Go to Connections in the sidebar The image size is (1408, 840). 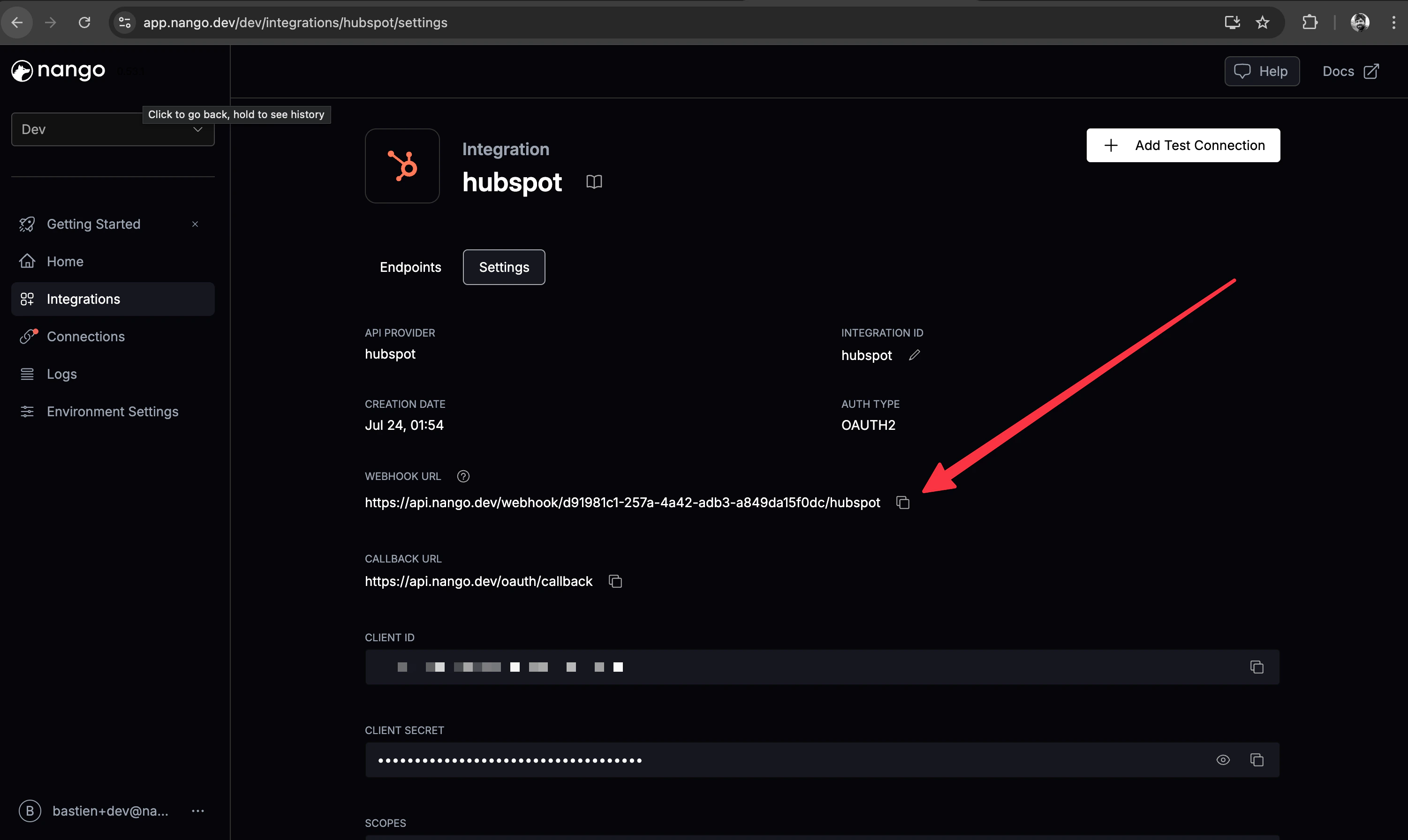[x=85, y=337]
